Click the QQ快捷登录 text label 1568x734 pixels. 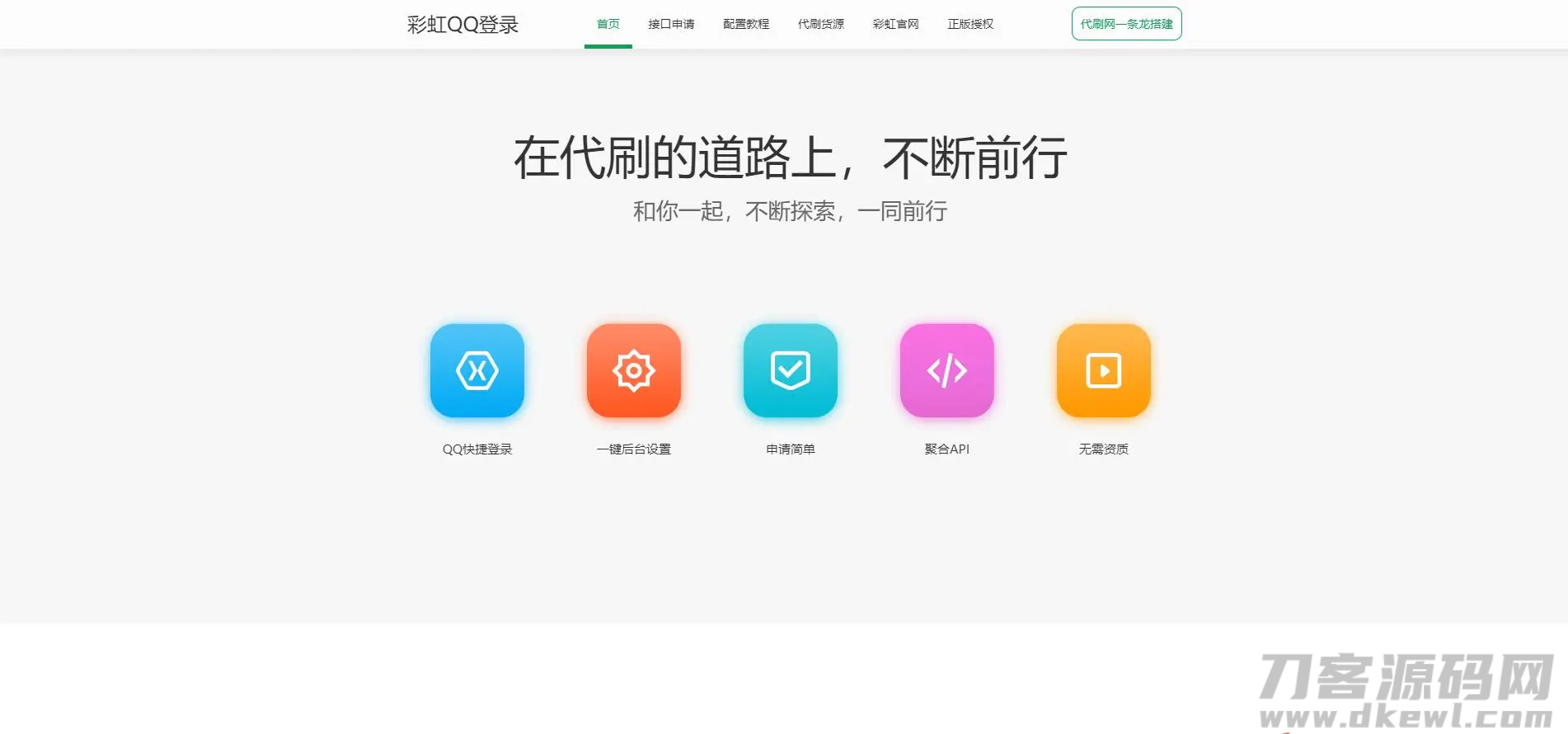[477, 449]
